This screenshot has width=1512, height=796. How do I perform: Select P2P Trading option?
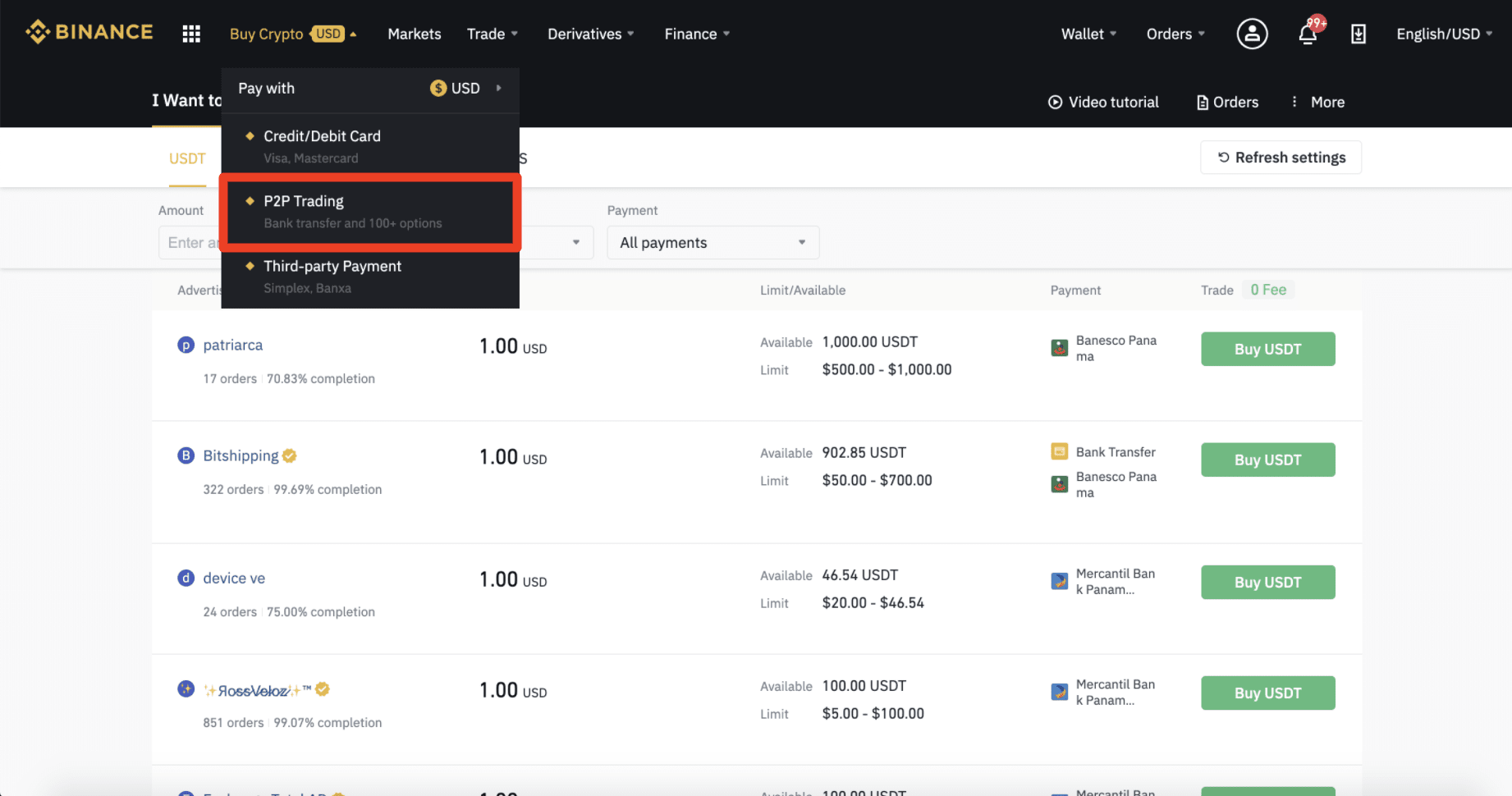(370, 212)
